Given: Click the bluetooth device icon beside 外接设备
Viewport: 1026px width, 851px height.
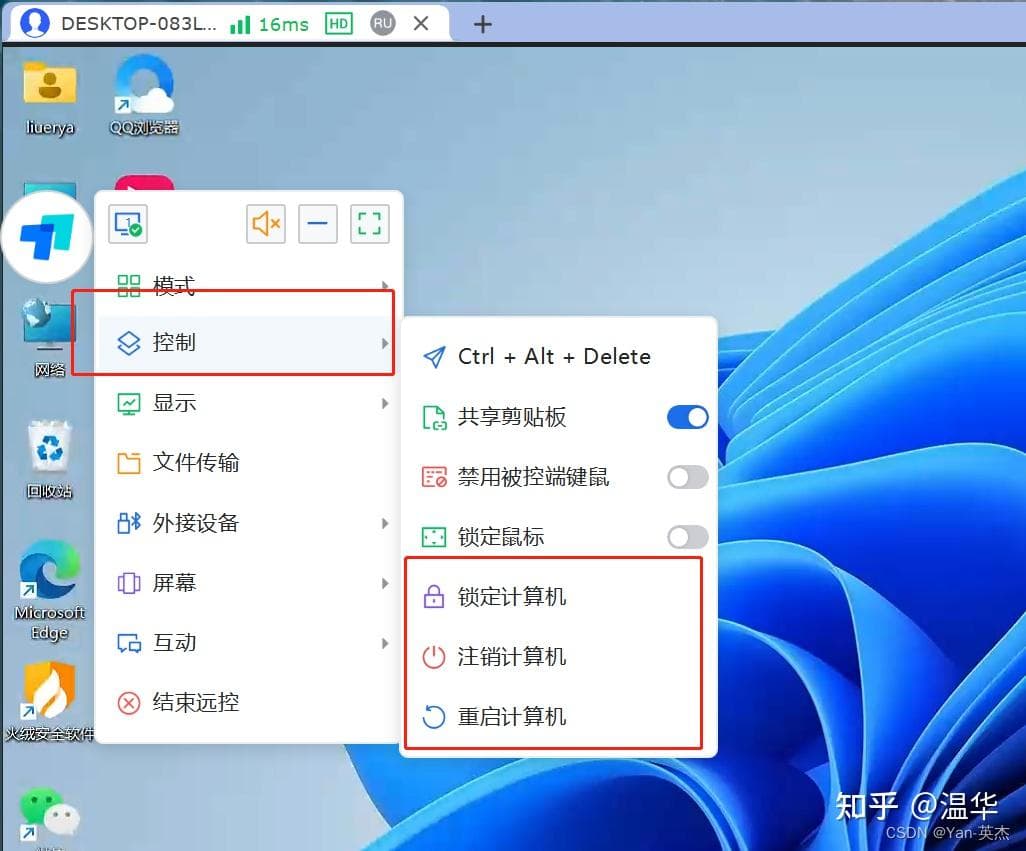Looking at the screenshot, I should click(x=128, y=523).
